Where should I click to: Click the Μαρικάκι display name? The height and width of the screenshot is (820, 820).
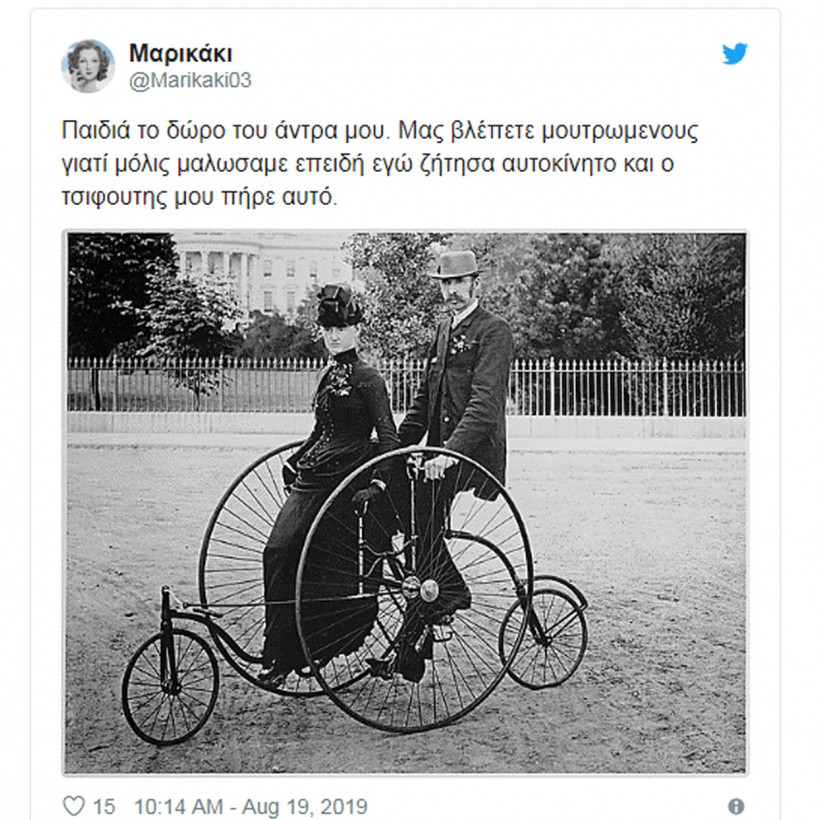[180, 53]
